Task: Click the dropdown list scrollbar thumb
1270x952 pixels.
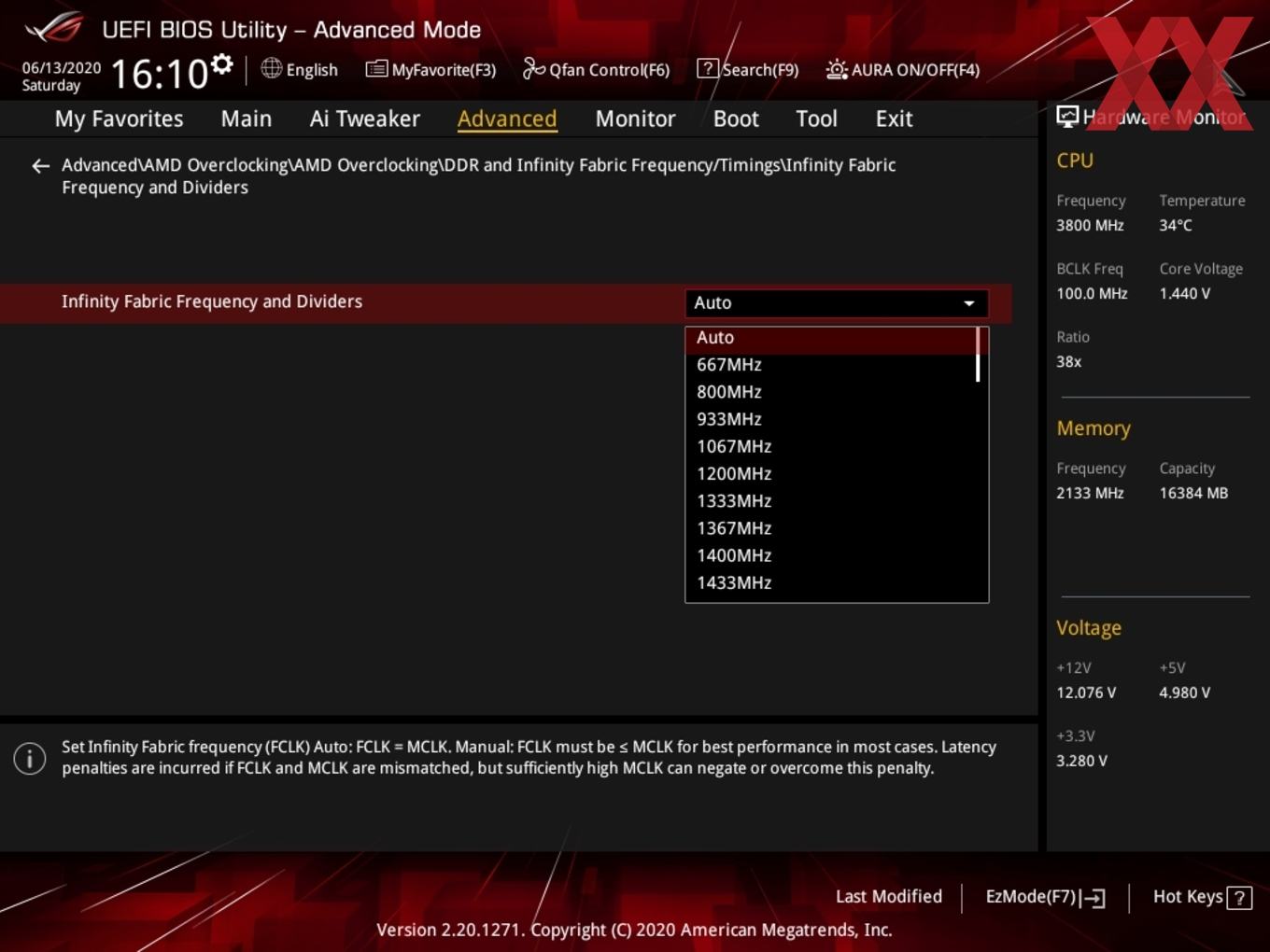Action: click(978, 355)
